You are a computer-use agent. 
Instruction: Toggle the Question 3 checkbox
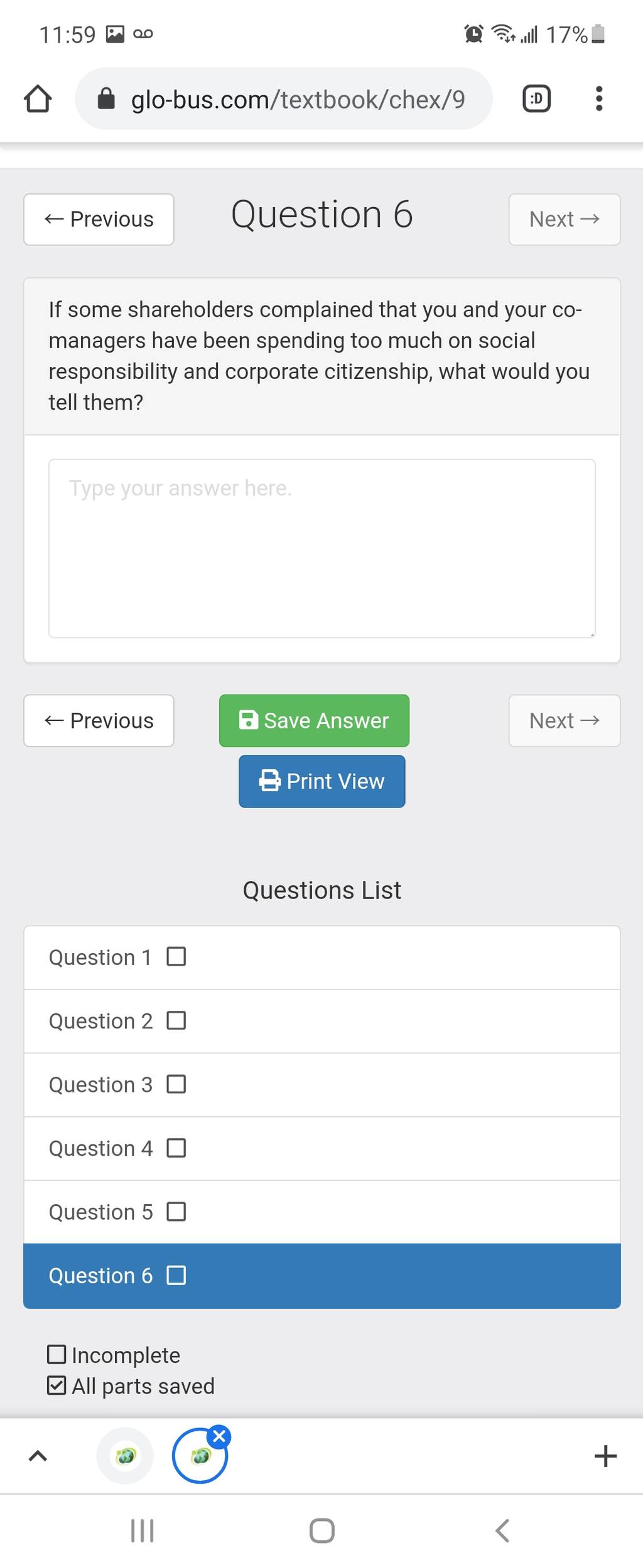point(176,1084)
